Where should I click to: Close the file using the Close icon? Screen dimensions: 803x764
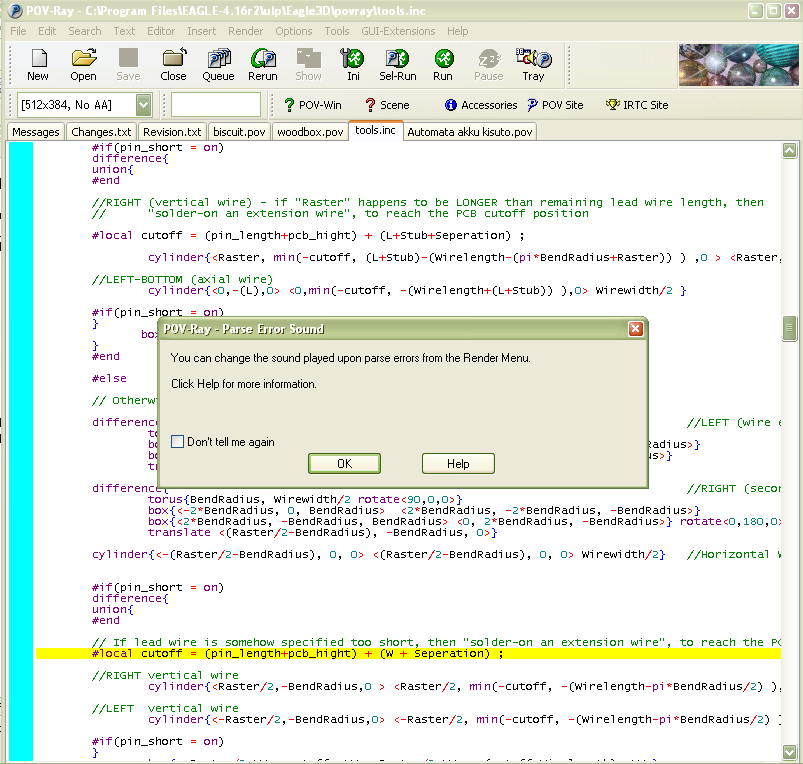pos(173,65)
